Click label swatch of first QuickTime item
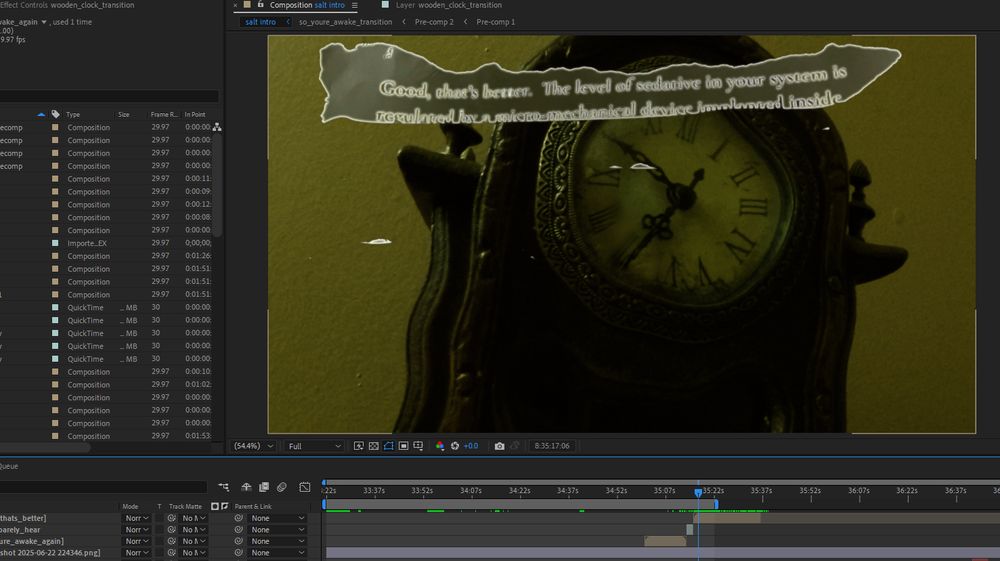This screenshot has width=1000, height=561. 55,307
